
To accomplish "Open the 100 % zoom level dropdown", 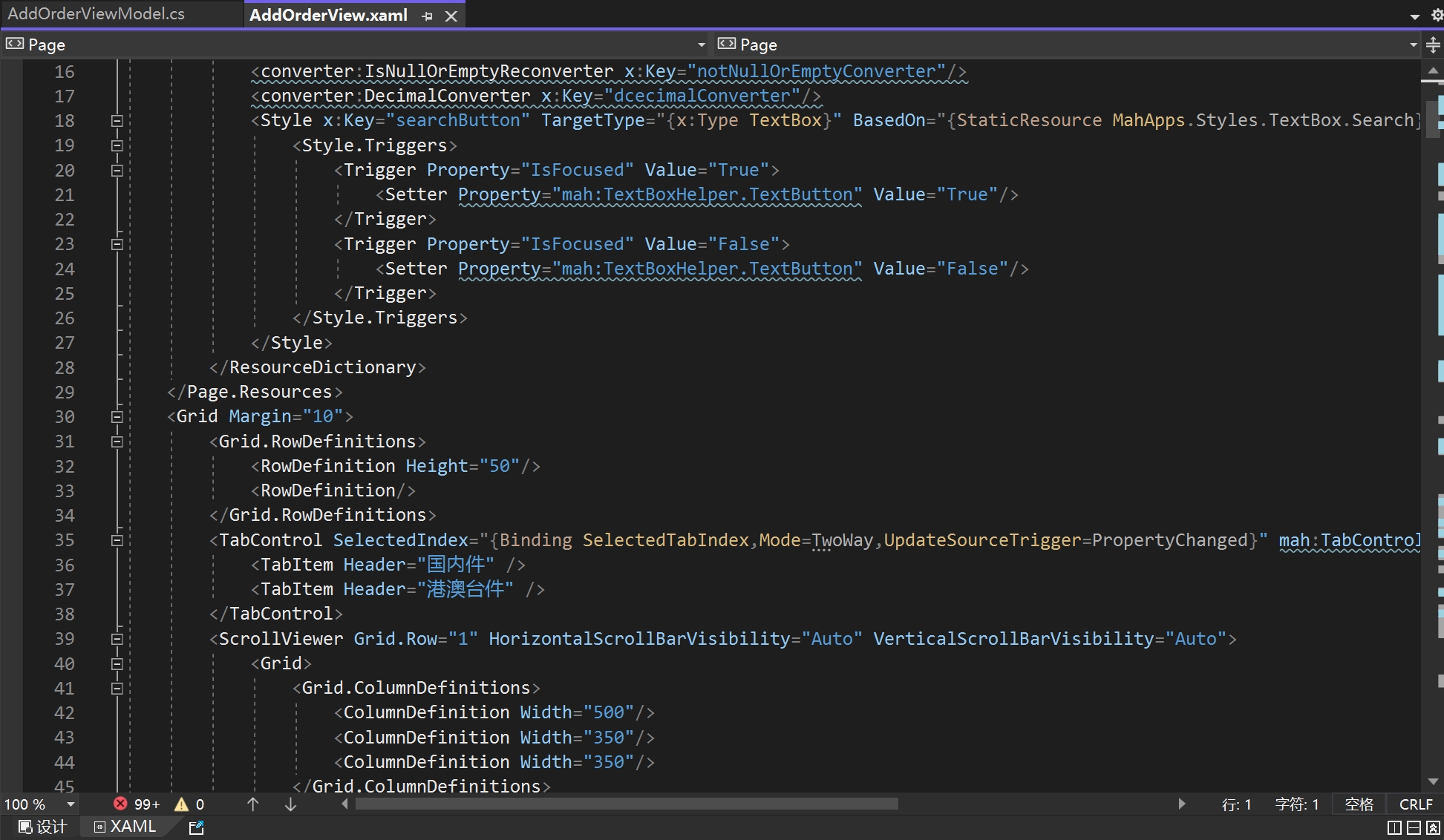I will [71, 804].
